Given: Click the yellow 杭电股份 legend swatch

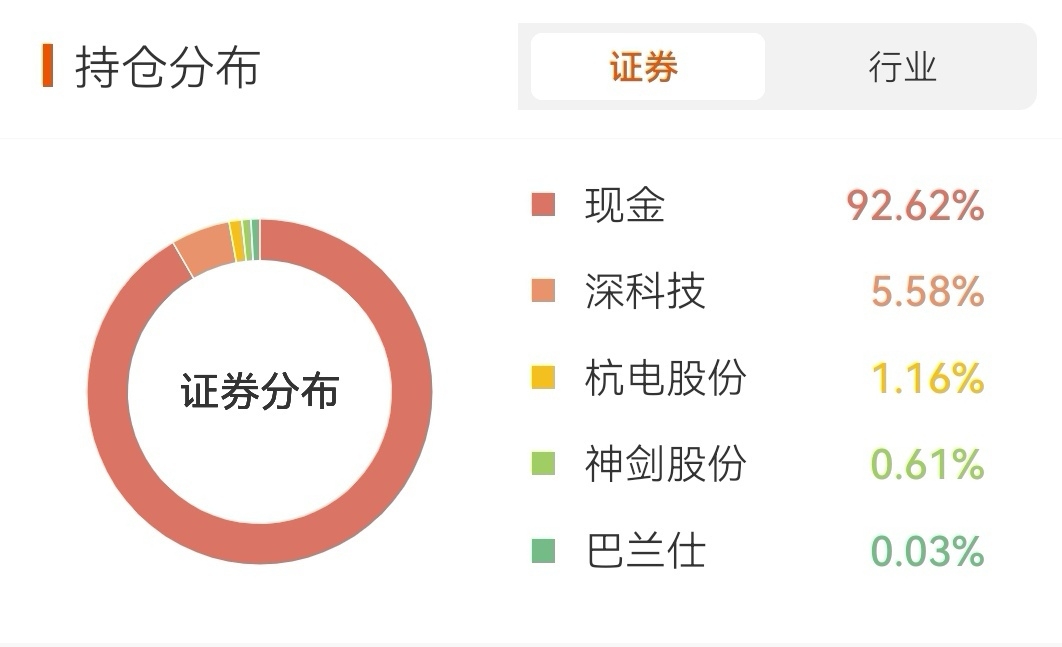Looking at the screenshot, I should tap(543, 377).
